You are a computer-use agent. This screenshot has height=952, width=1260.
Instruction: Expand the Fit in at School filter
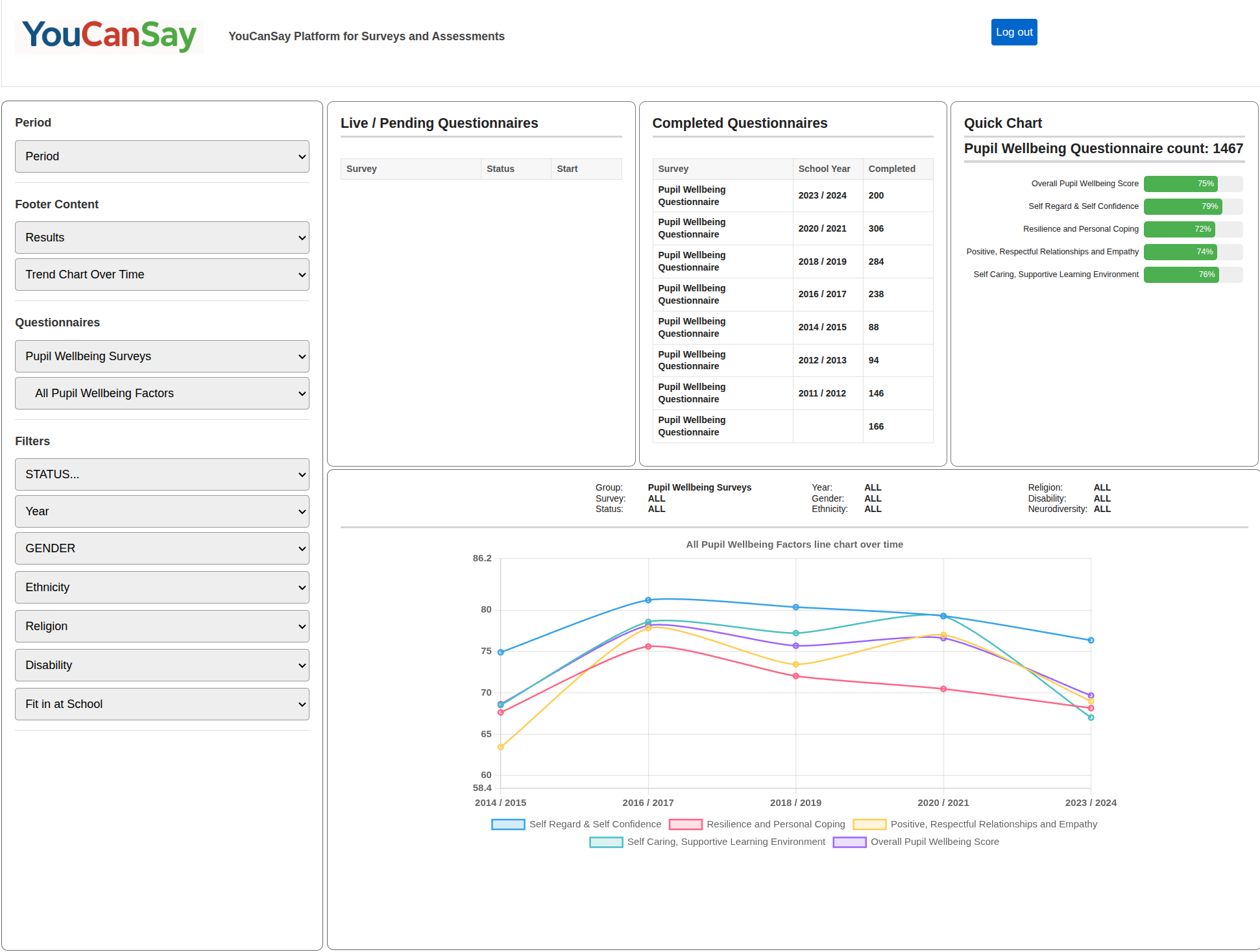click(x=162, y=704)
